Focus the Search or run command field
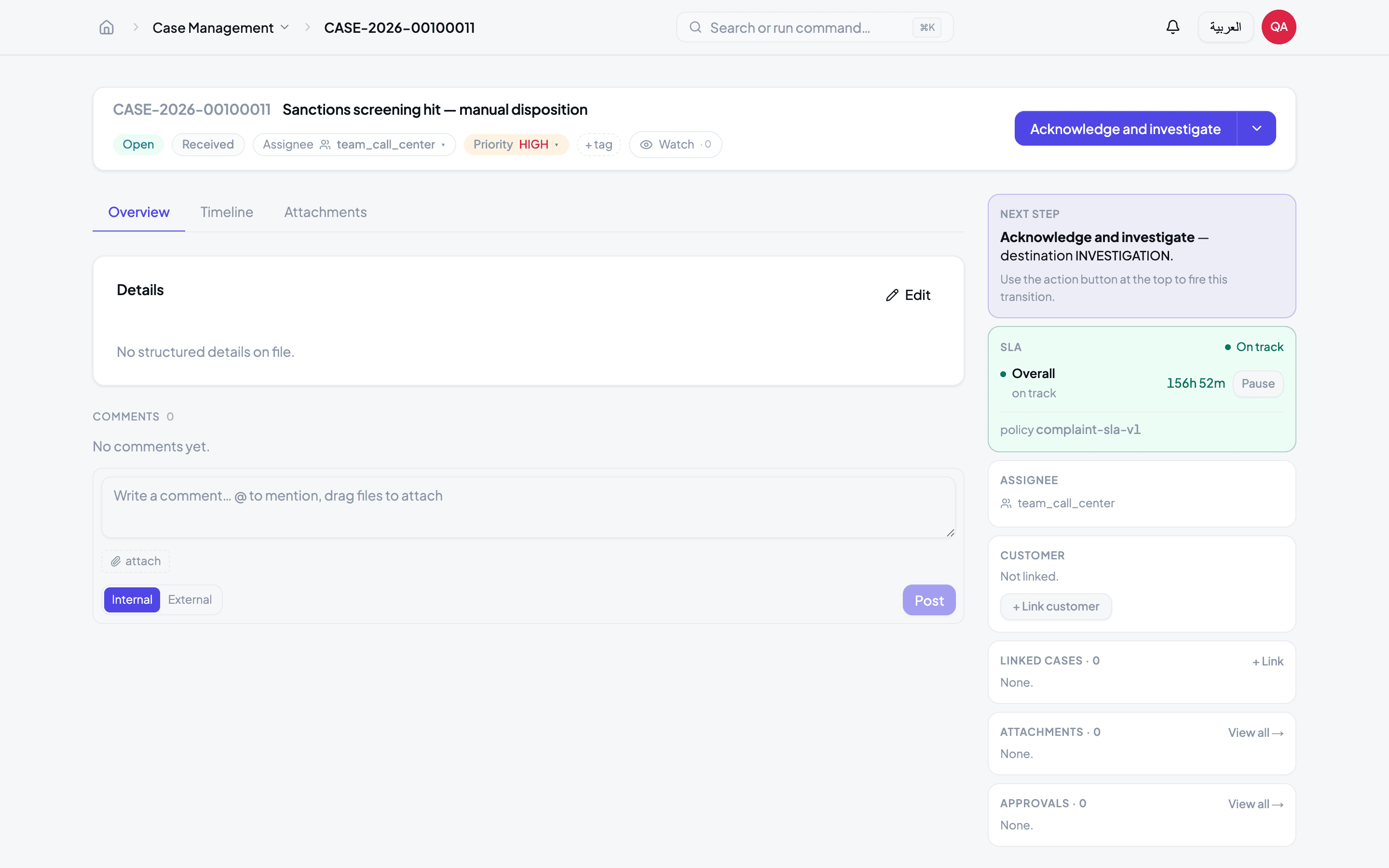The width and height of the screenshot is (1389, 868). (815, 27)
